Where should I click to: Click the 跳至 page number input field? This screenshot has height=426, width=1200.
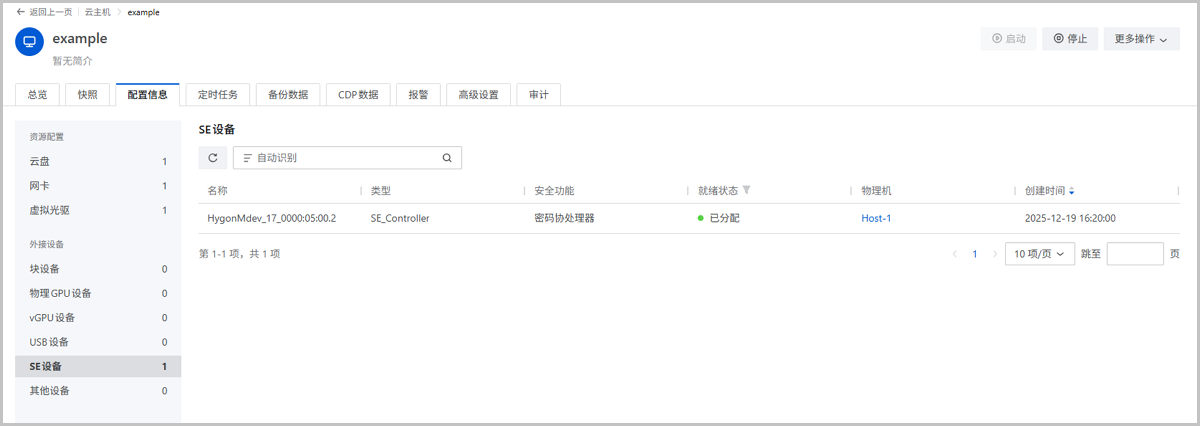tap(1135, 254)
